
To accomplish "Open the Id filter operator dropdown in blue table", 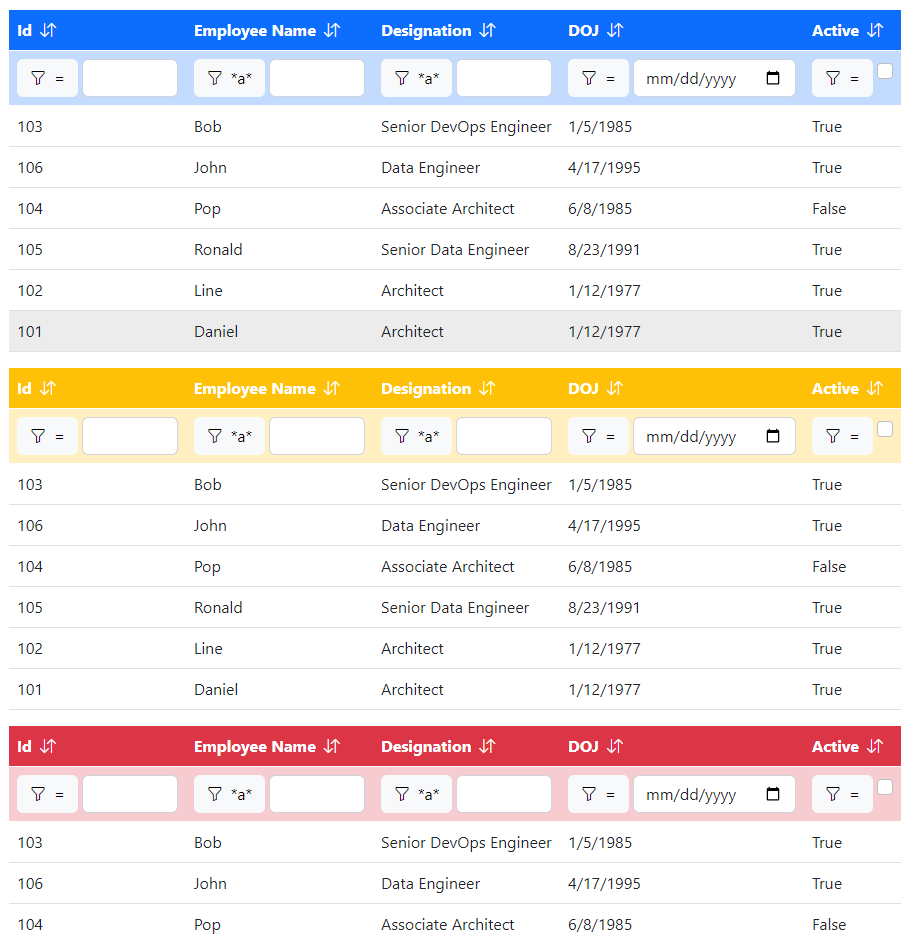I will [47, 78].
